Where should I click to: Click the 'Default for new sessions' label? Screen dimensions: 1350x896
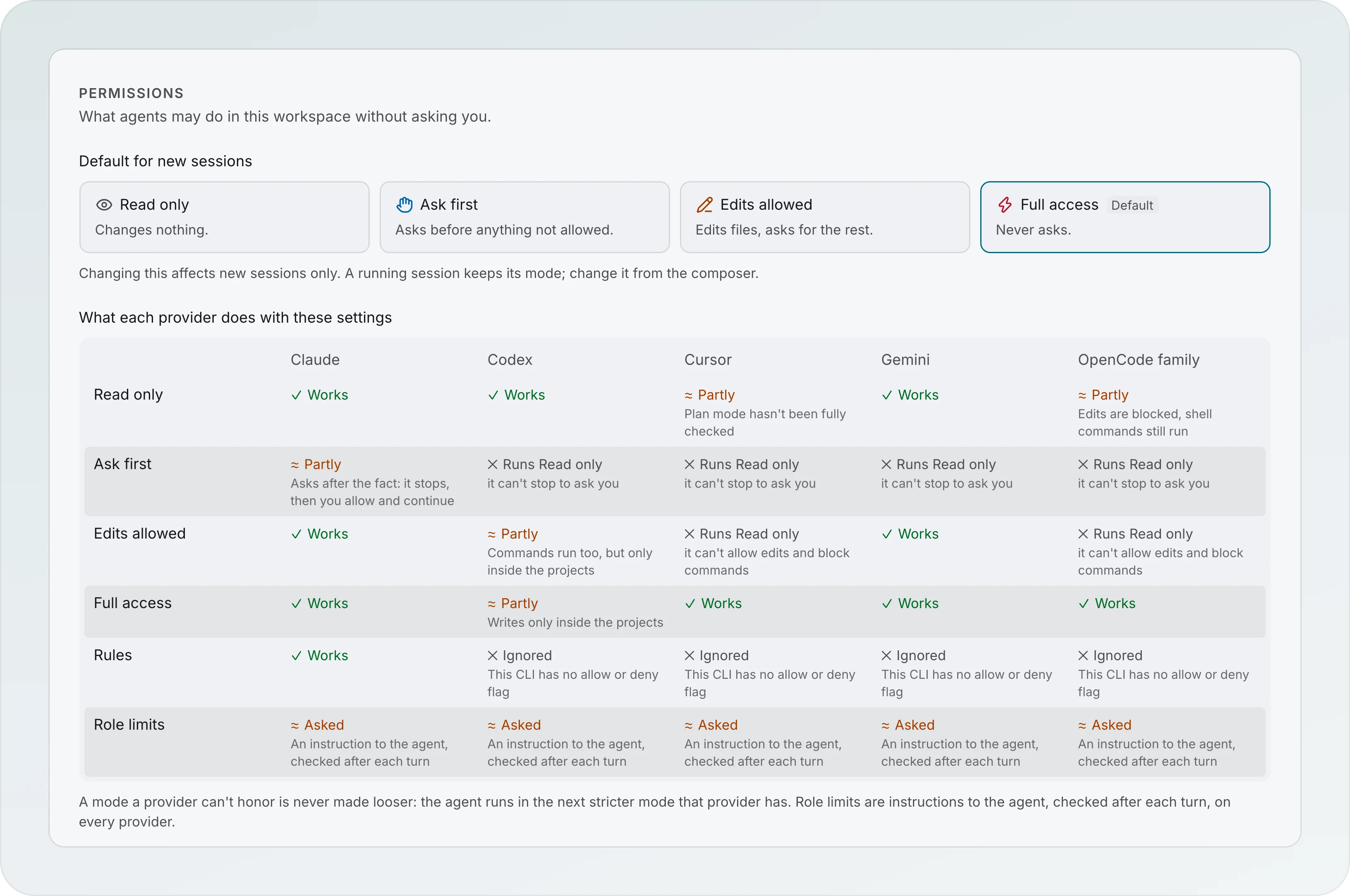165,161
